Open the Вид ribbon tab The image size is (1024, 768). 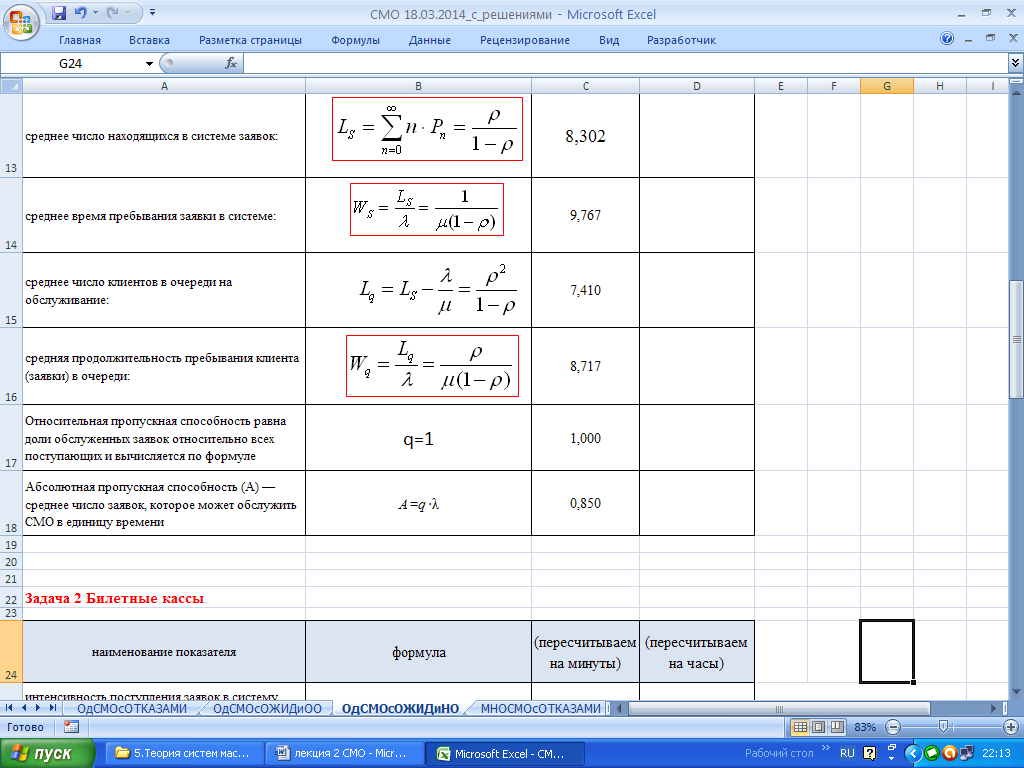[609, 40]
